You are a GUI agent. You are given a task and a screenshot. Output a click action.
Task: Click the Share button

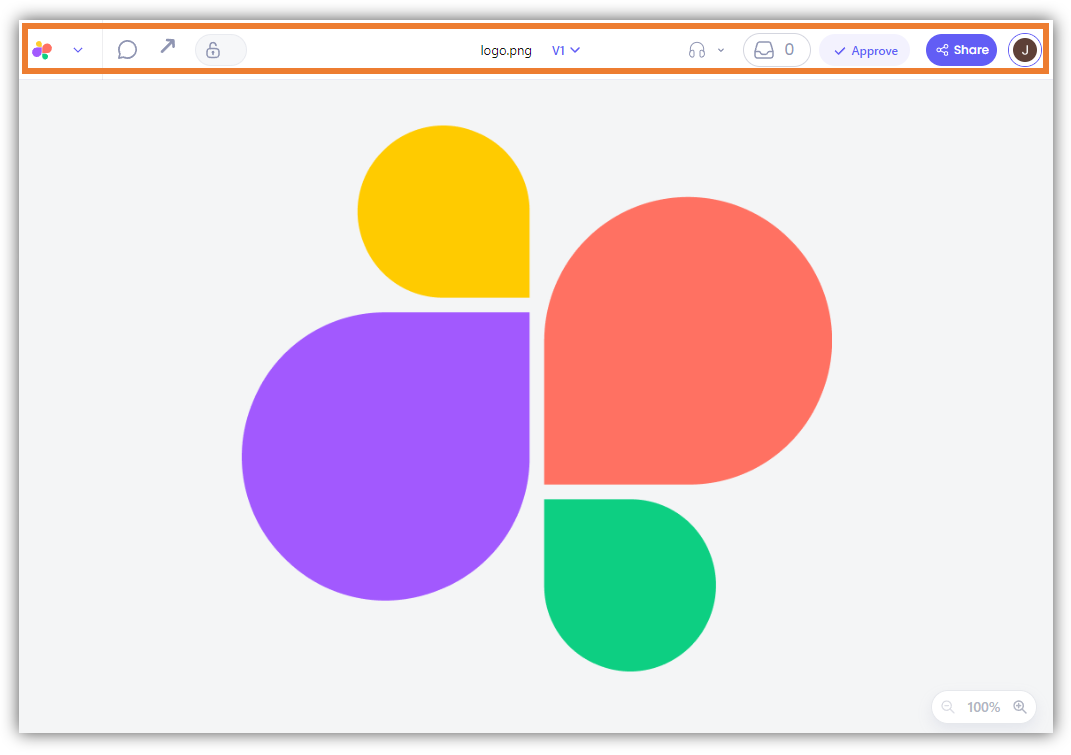961,50
